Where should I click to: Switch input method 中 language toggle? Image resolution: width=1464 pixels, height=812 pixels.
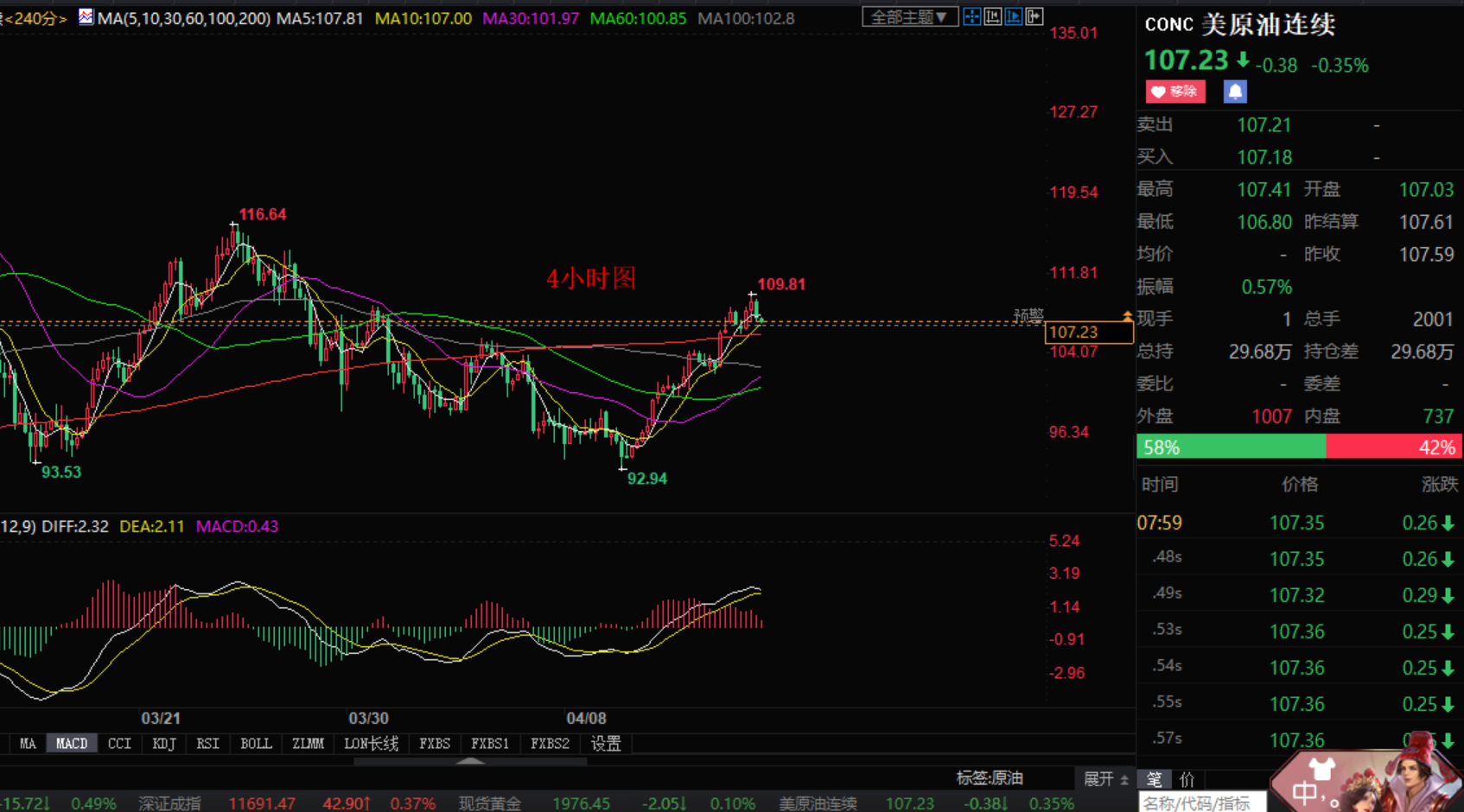1303,793
